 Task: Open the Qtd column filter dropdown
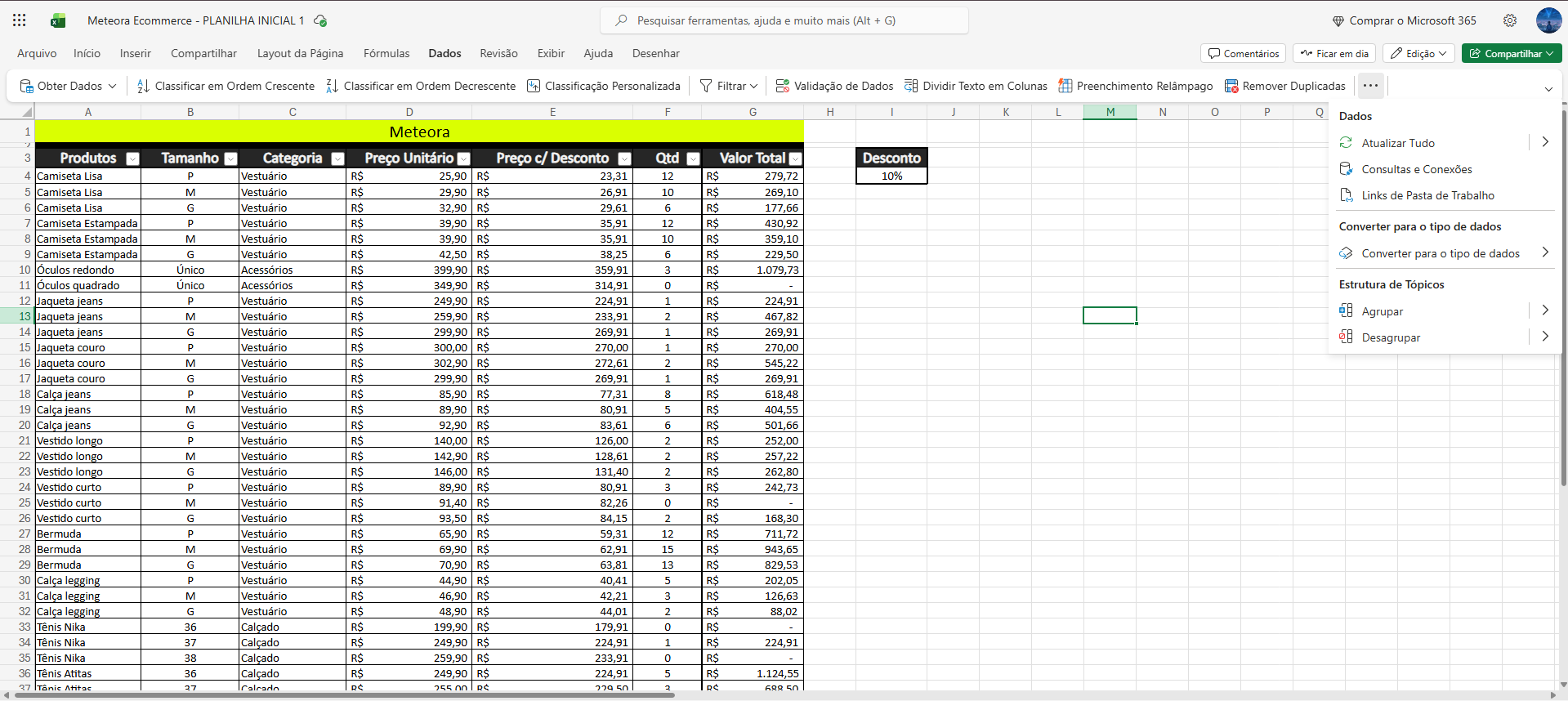click(693, 159)
